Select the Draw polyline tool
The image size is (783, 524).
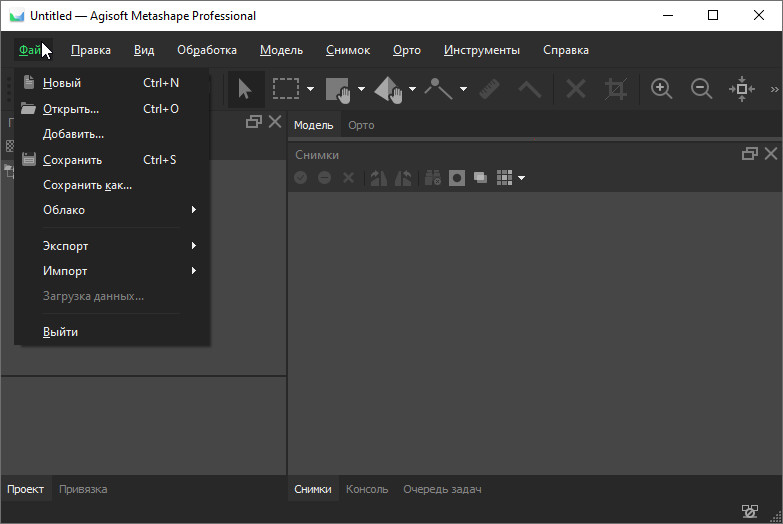(438, 89)
